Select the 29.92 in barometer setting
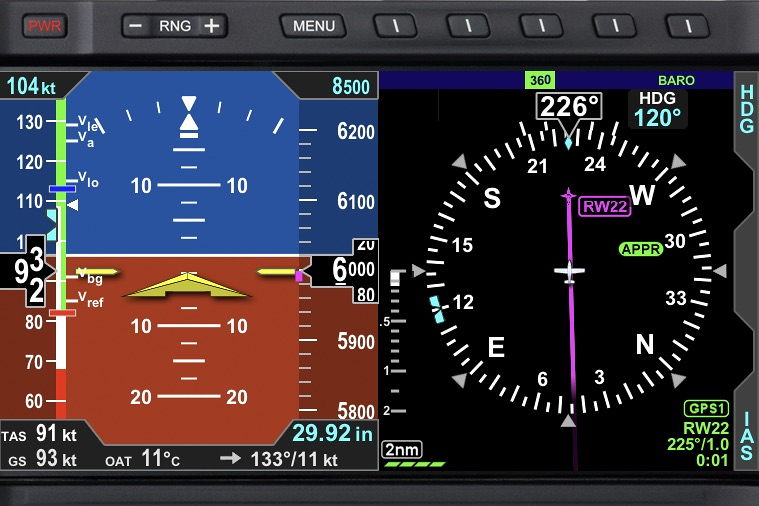Screen dimensions: 759x506 [332, 433]
